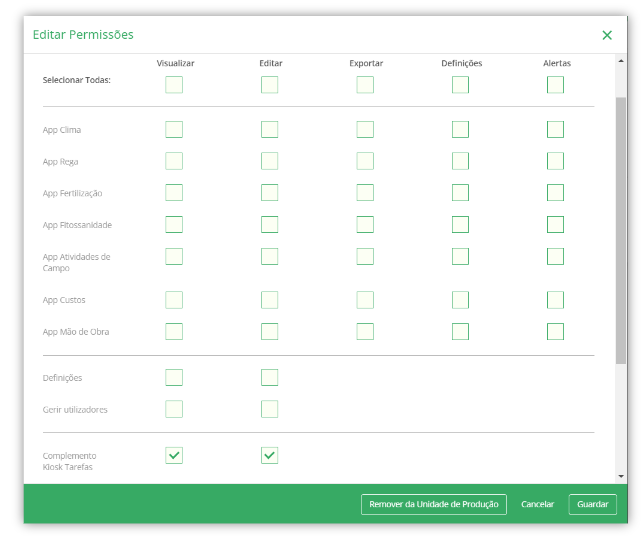Click the Cancelar button

(537, 504)
